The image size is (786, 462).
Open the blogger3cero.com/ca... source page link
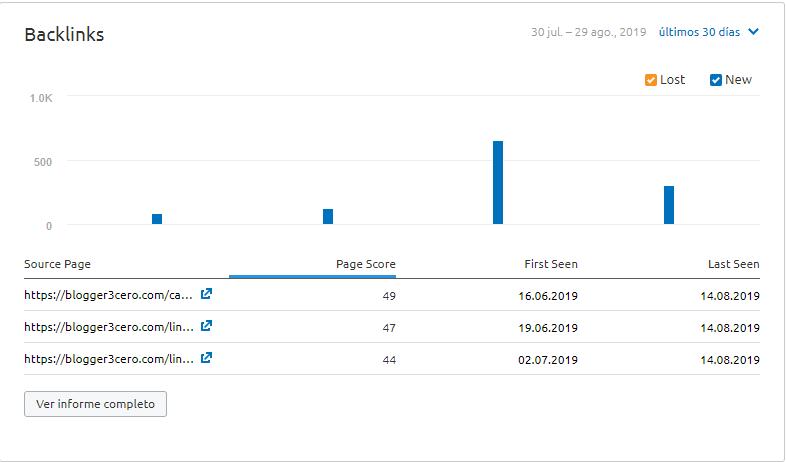pos(108,295)
